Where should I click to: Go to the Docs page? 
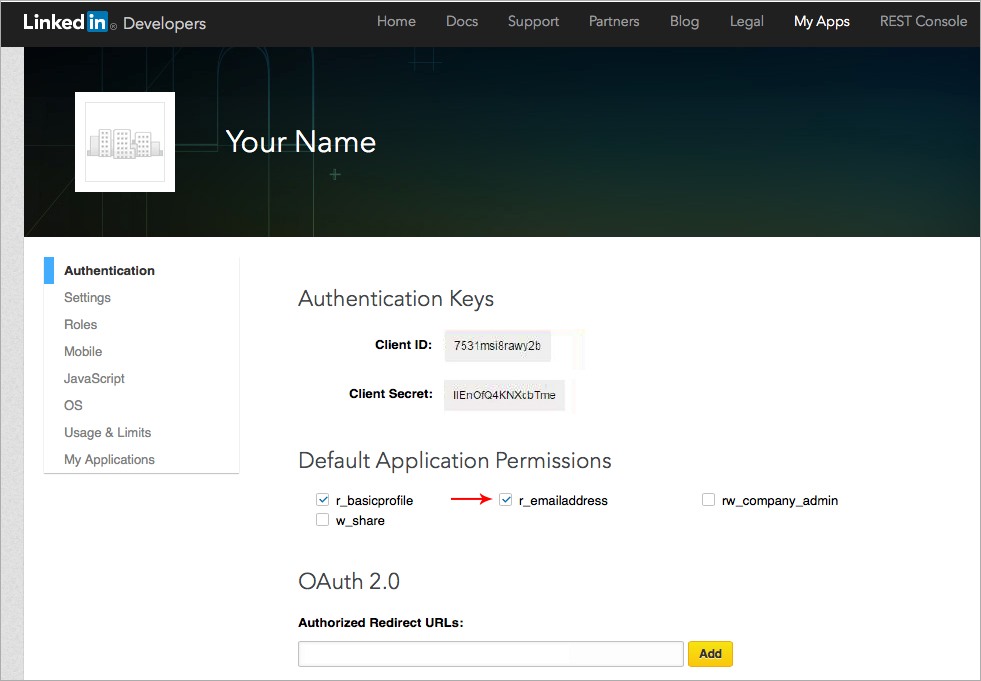pos(462,22)
